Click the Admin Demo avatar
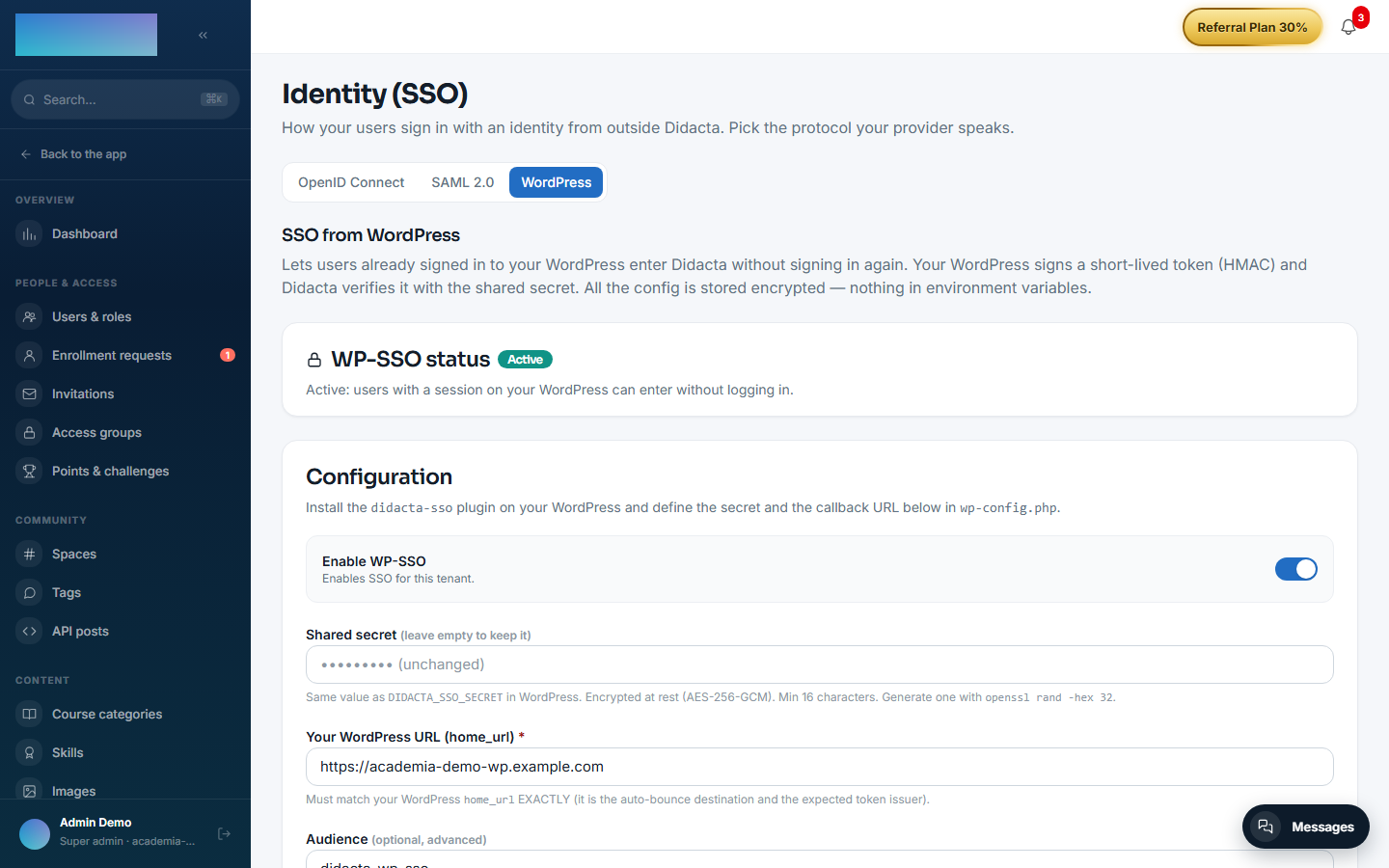 coord(35,833)
